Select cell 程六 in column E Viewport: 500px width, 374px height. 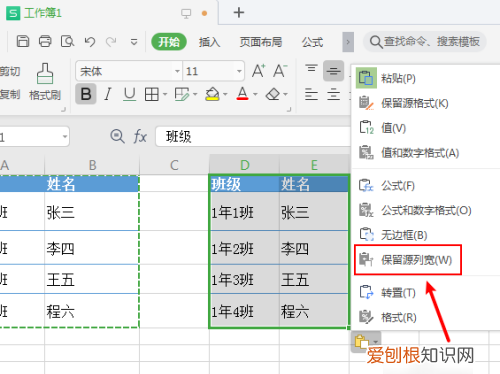click(x=314, y=311)
